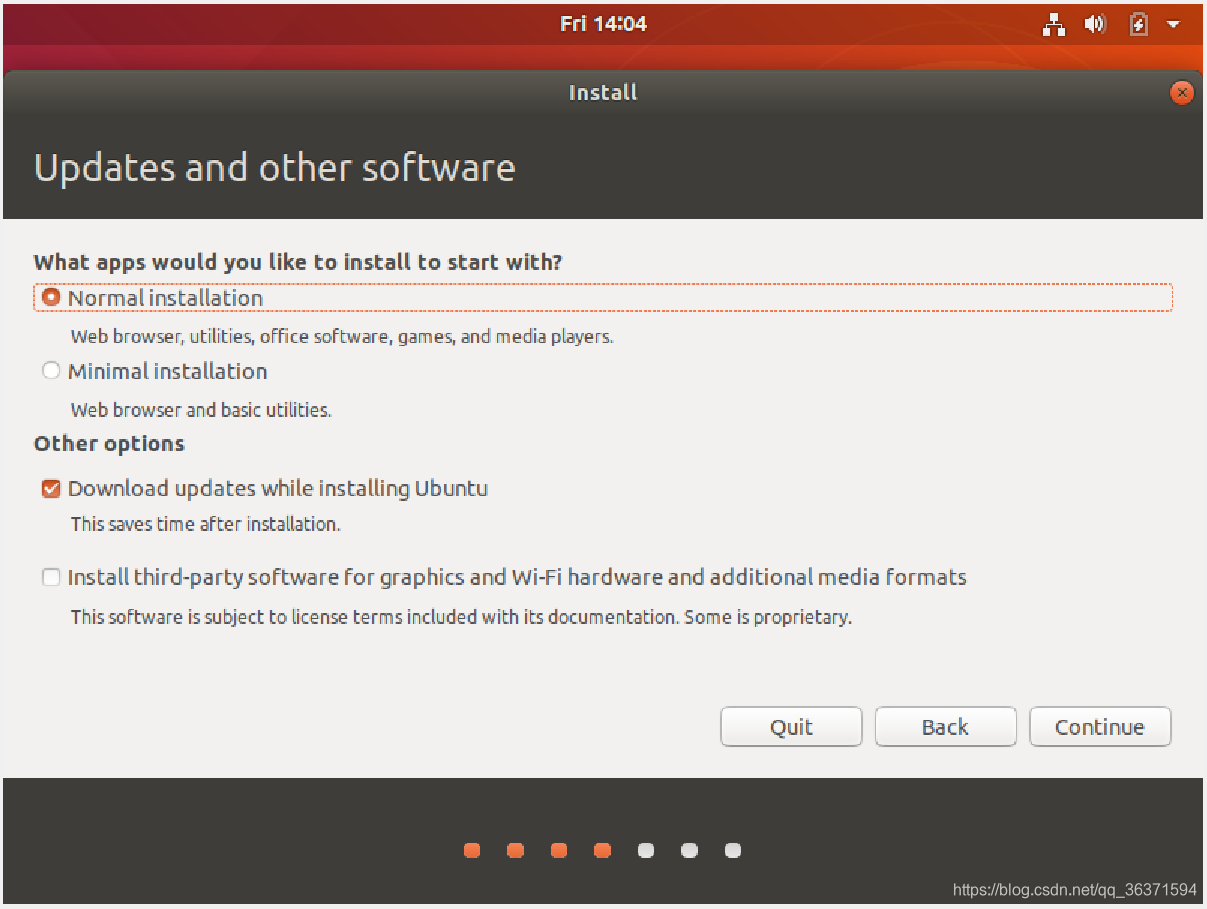
Task: Click the volume speaker icon
Action: pos(1096,24)
